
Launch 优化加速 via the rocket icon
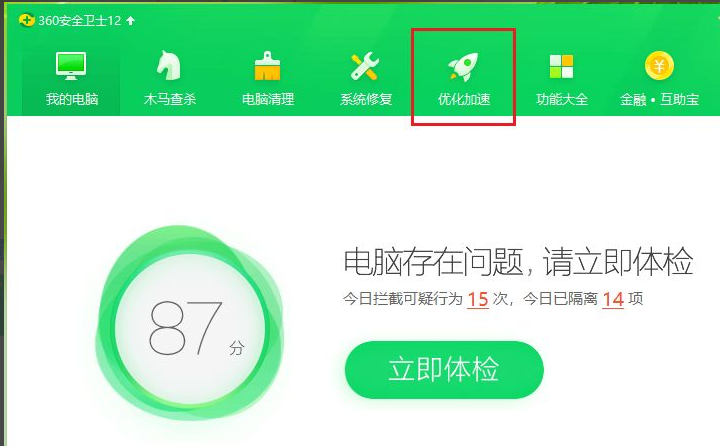[x=463, y=67]
